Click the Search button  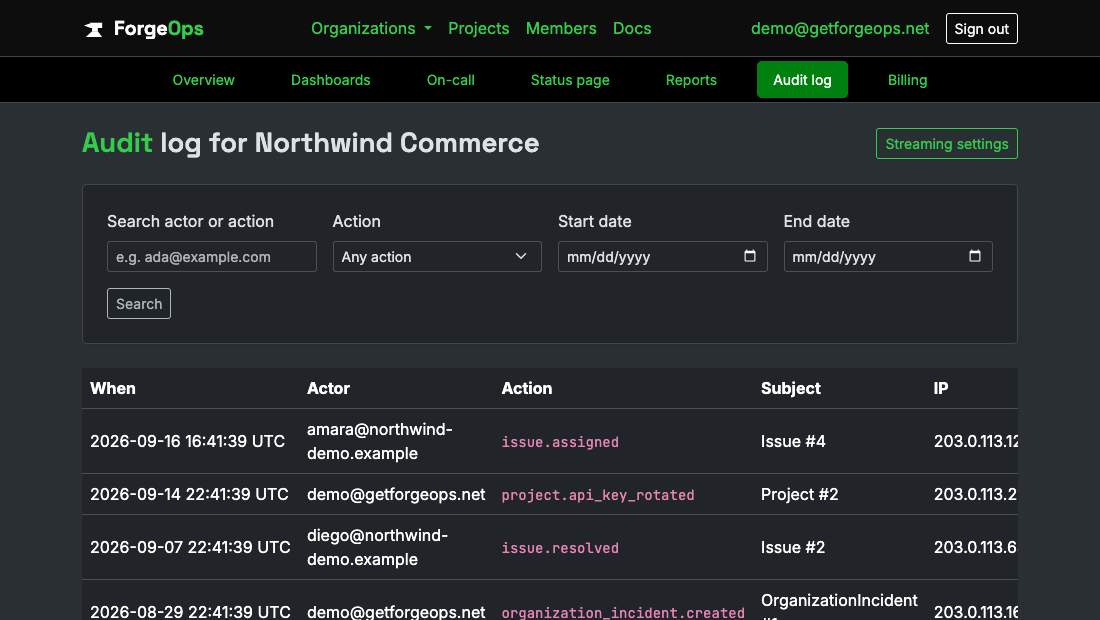[139, 304]
